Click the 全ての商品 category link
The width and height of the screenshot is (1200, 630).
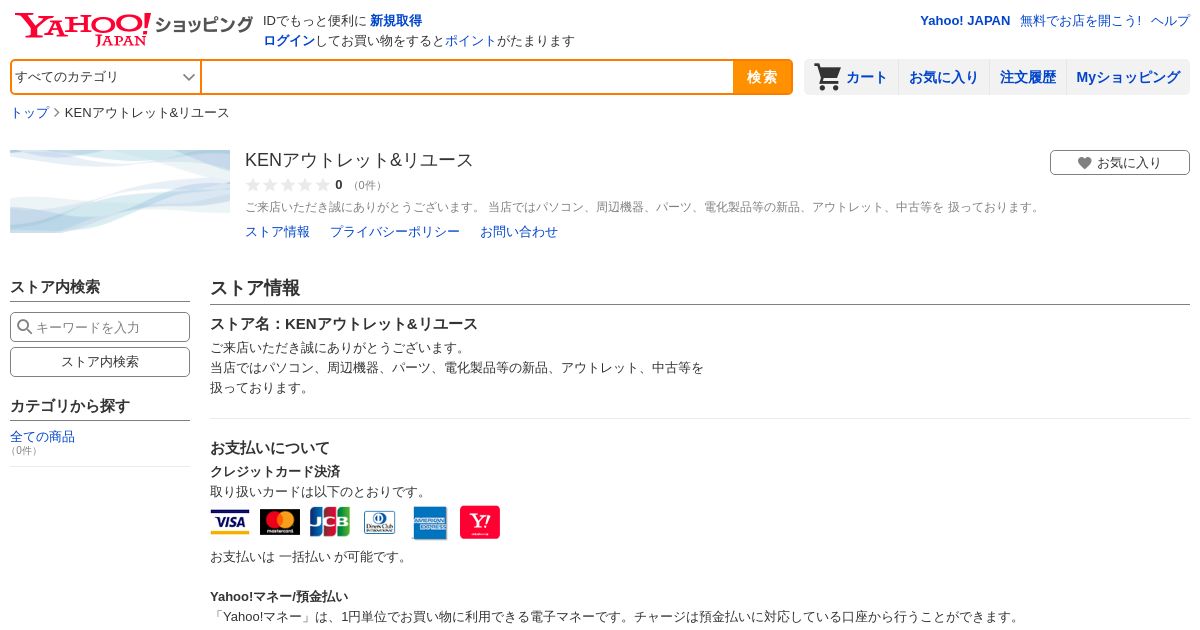42,436
